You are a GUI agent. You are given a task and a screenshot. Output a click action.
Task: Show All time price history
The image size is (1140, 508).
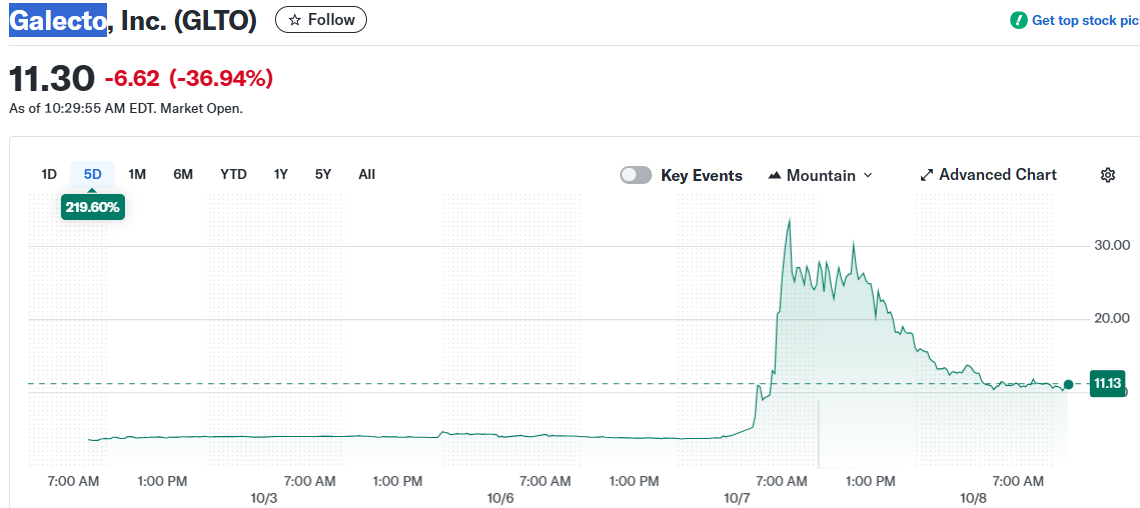[367, 174]
